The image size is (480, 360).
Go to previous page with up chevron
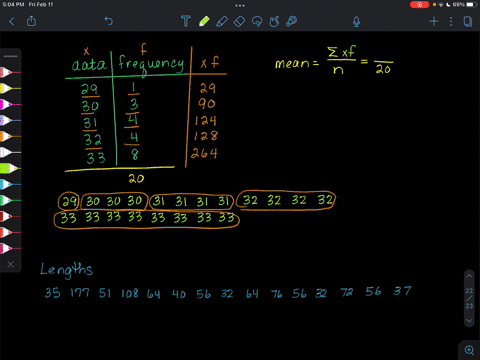(469, 276)
